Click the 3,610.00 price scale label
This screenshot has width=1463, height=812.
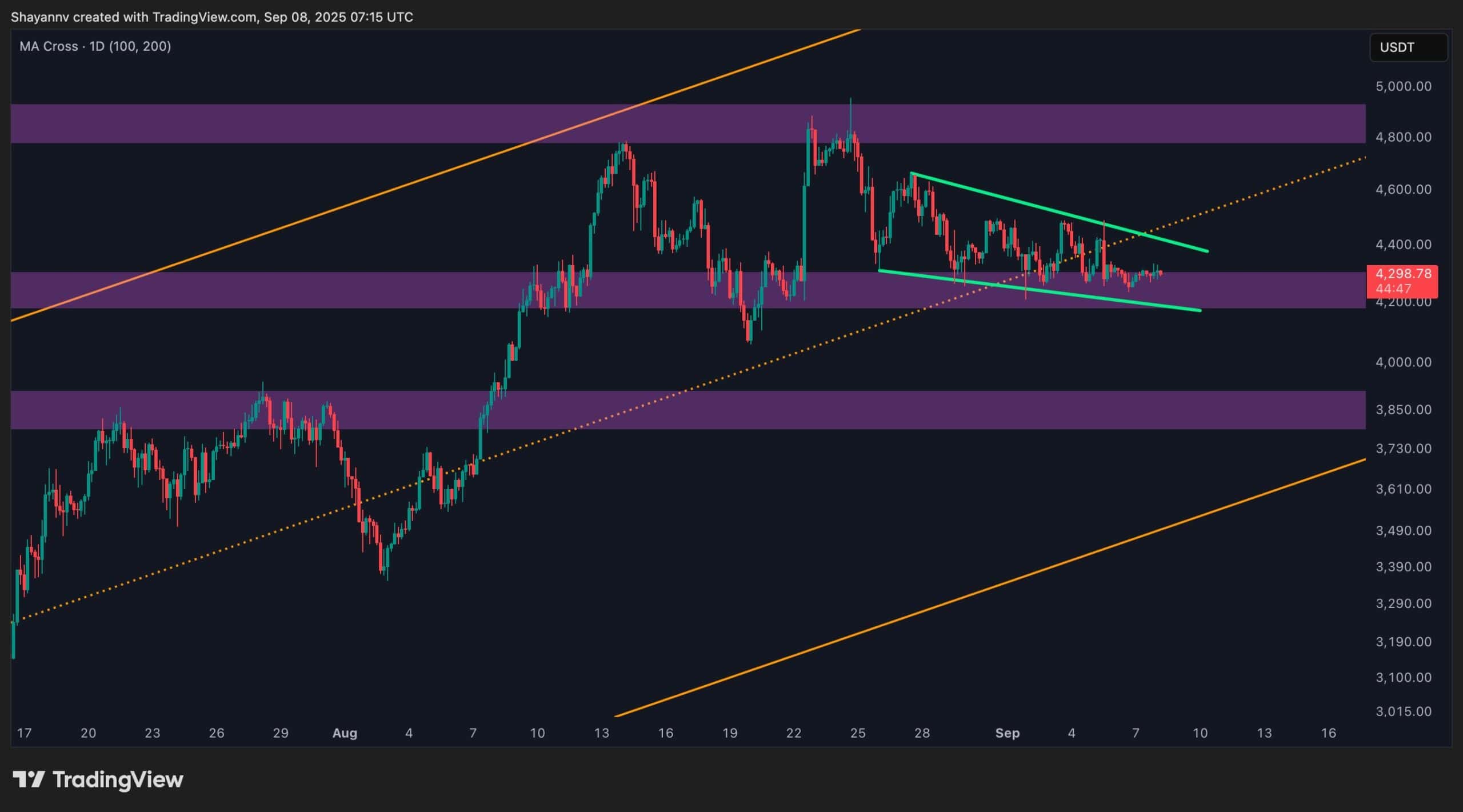tap(1403, 489)
